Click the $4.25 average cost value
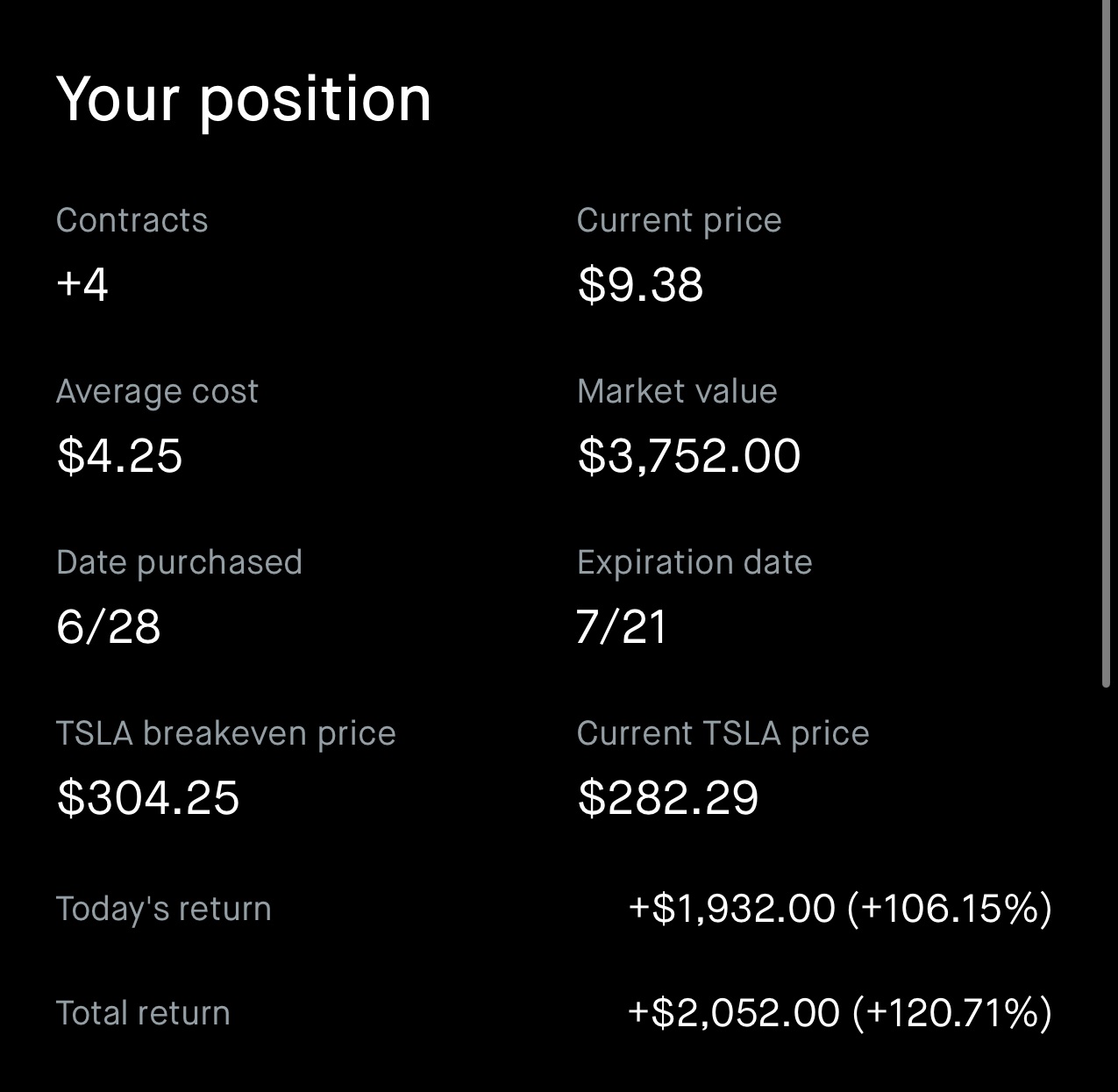 click(x=119, y=455)
